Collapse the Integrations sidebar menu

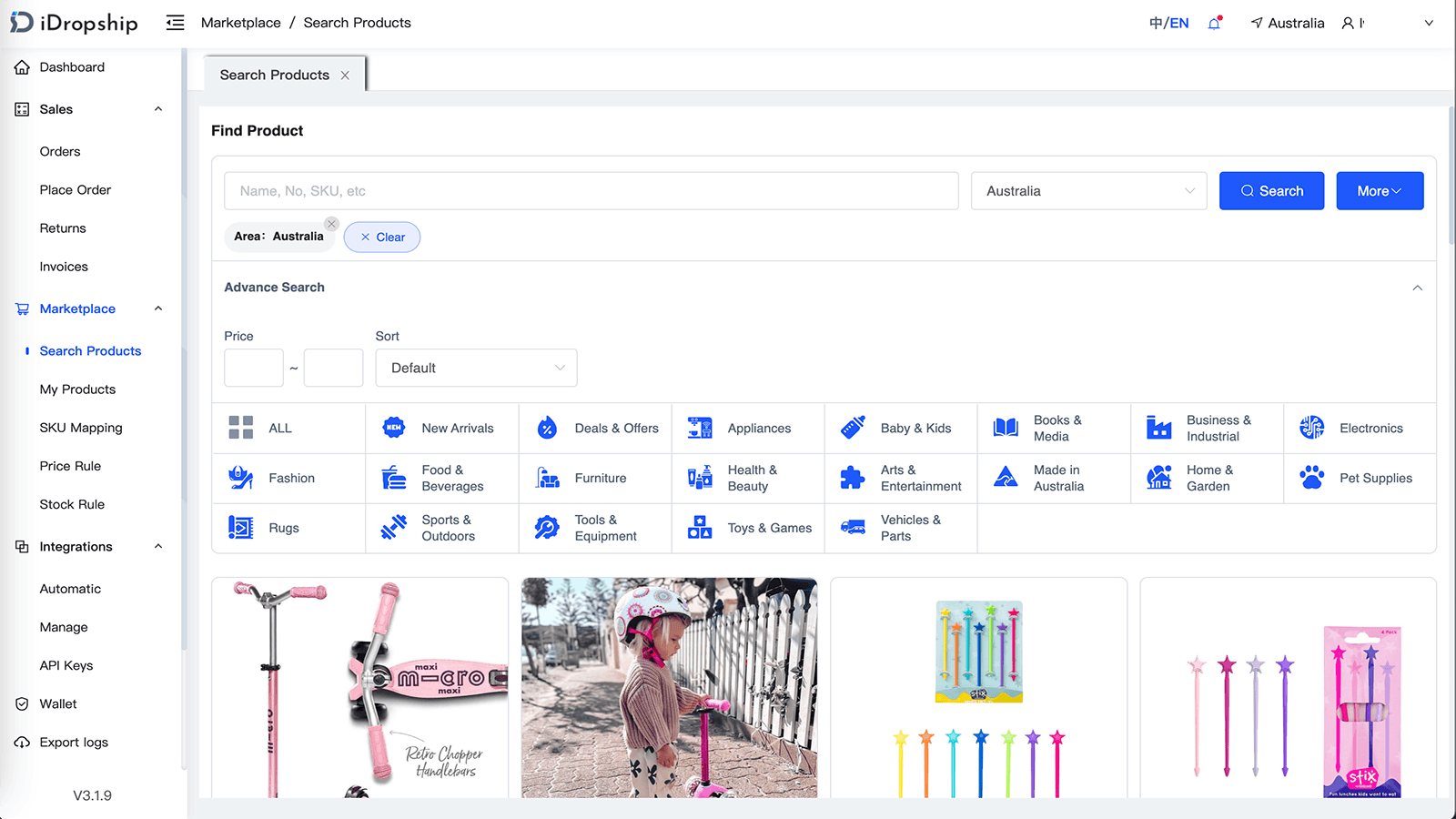pos(157,546)
